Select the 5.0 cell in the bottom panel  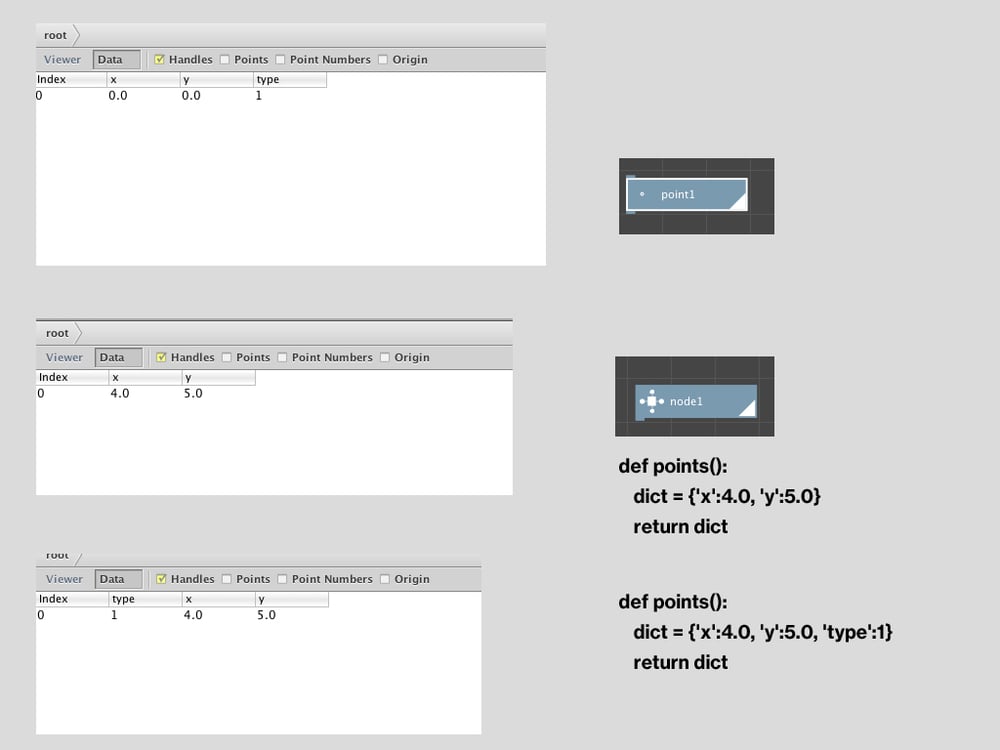[267, 615]
